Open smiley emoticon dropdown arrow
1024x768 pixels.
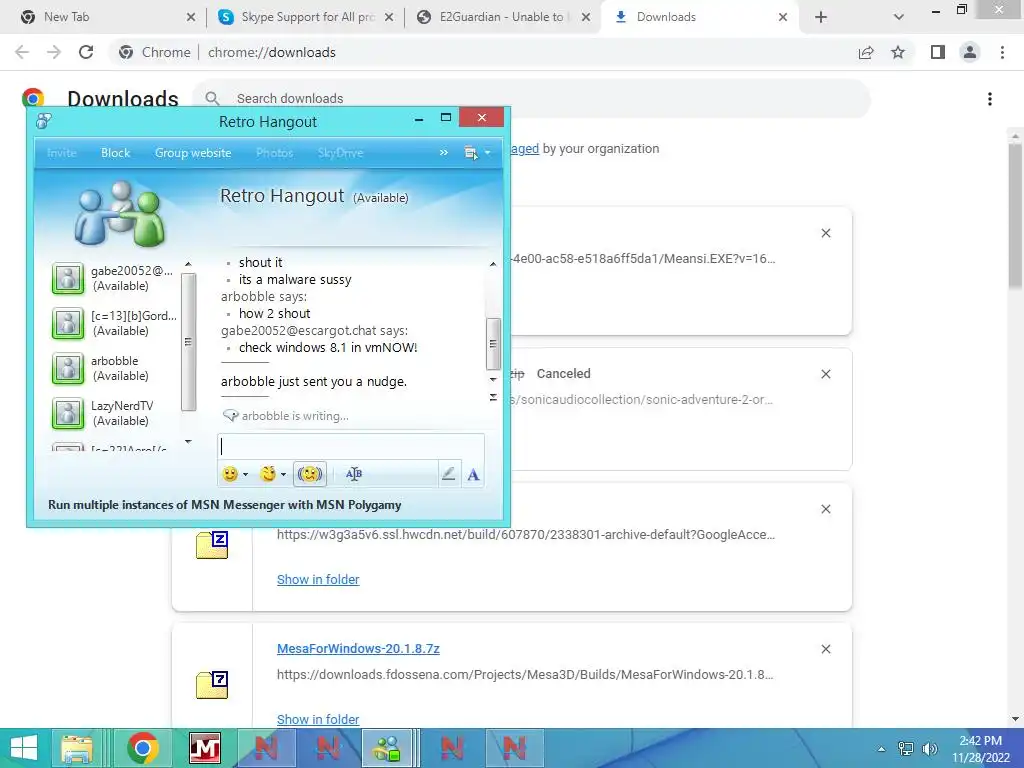(x=246, y=475)
